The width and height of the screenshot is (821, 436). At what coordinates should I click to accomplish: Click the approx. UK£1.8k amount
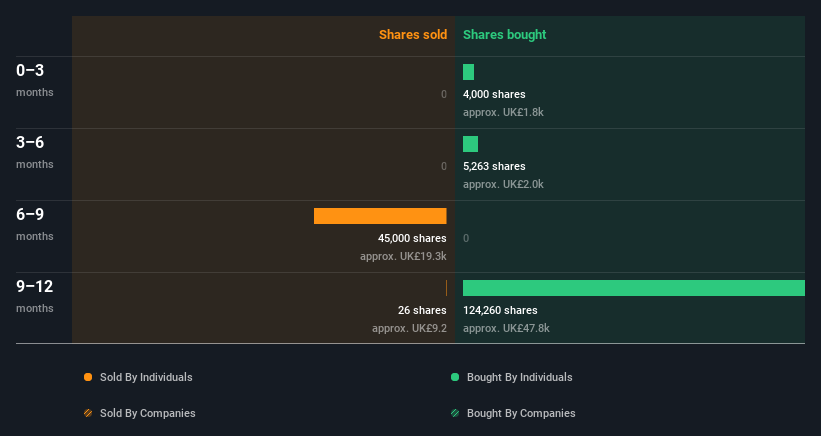click(503, 112)
